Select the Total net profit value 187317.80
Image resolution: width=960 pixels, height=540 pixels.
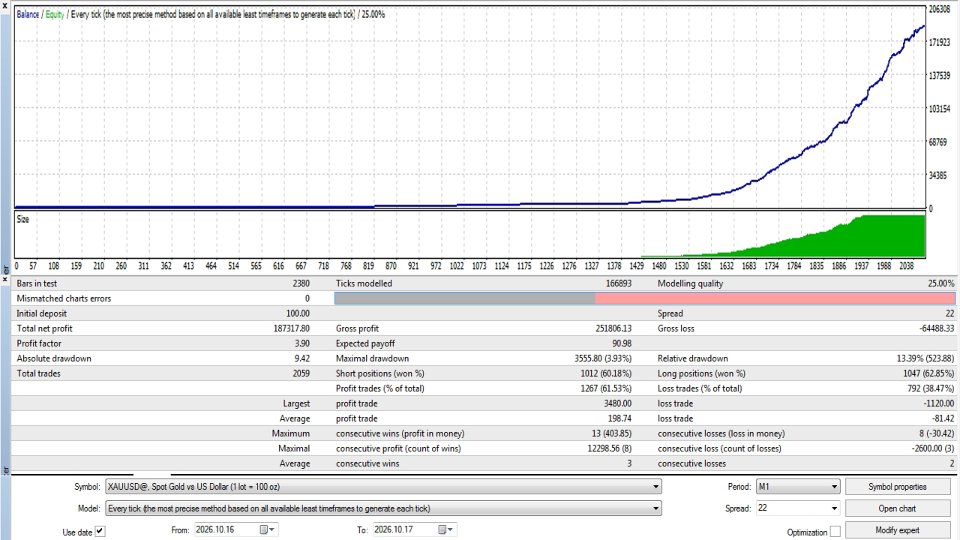coord(291,329)
